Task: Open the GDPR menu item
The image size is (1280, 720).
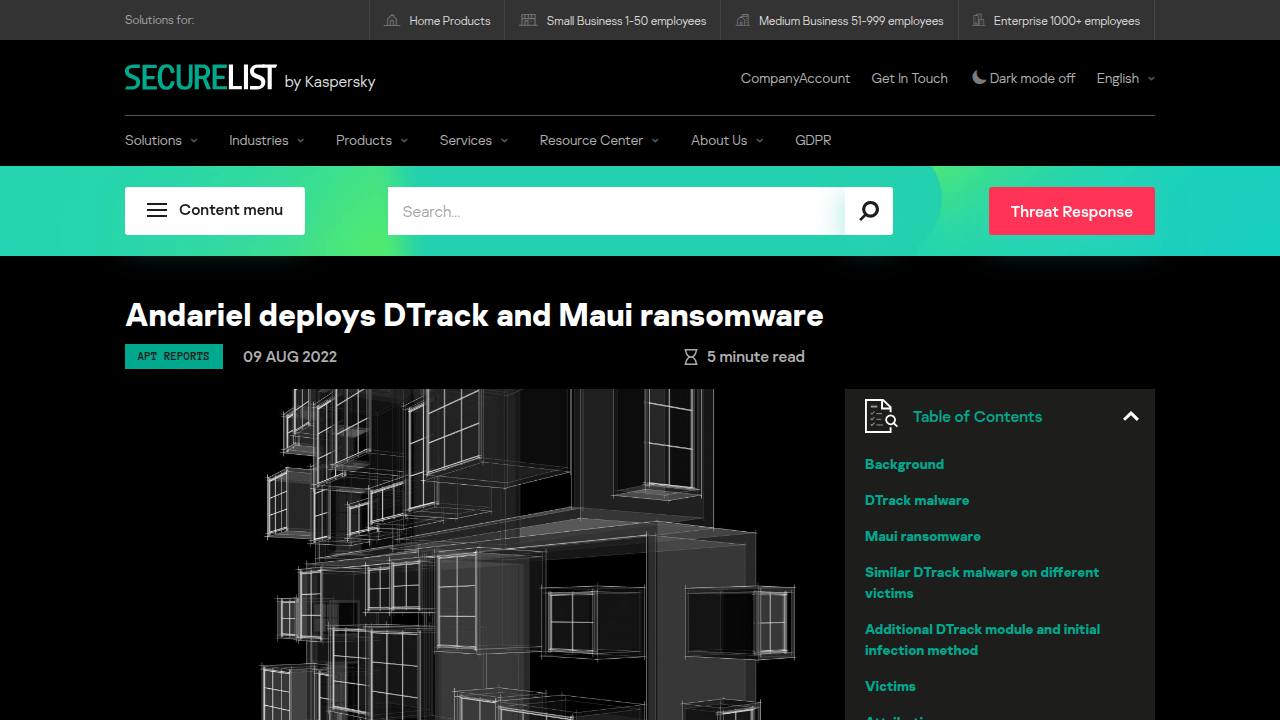Action: point(813,140)
